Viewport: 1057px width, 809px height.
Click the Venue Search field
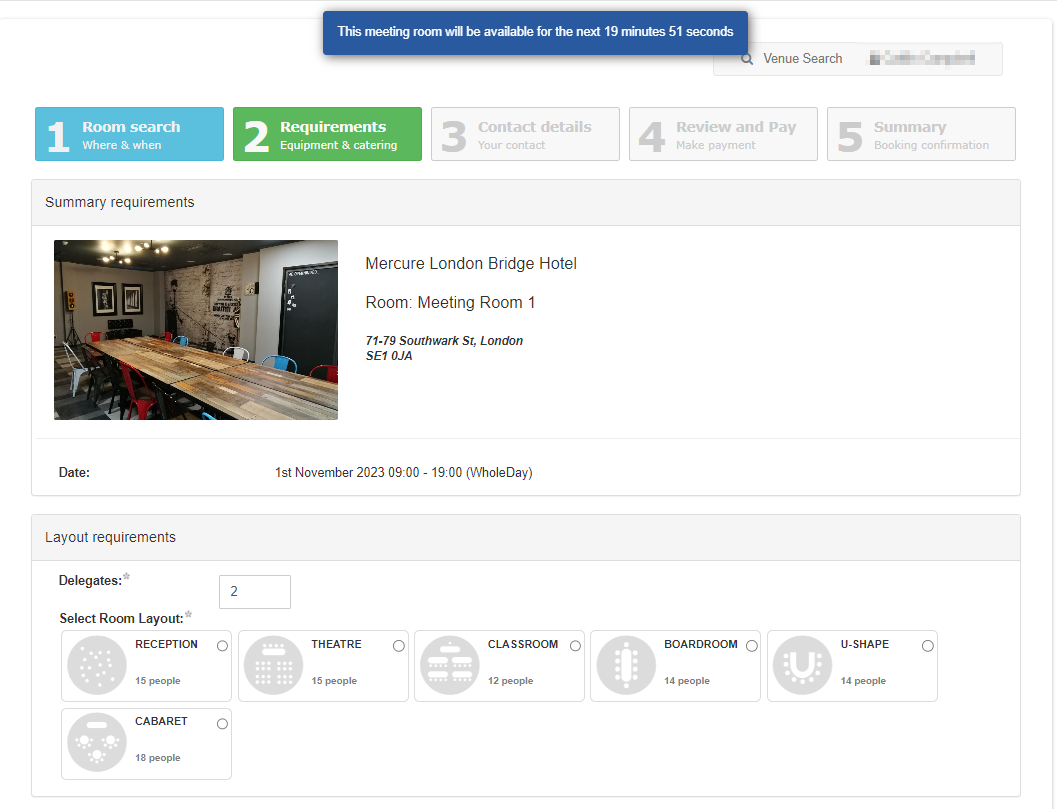[x=802, y=59]
